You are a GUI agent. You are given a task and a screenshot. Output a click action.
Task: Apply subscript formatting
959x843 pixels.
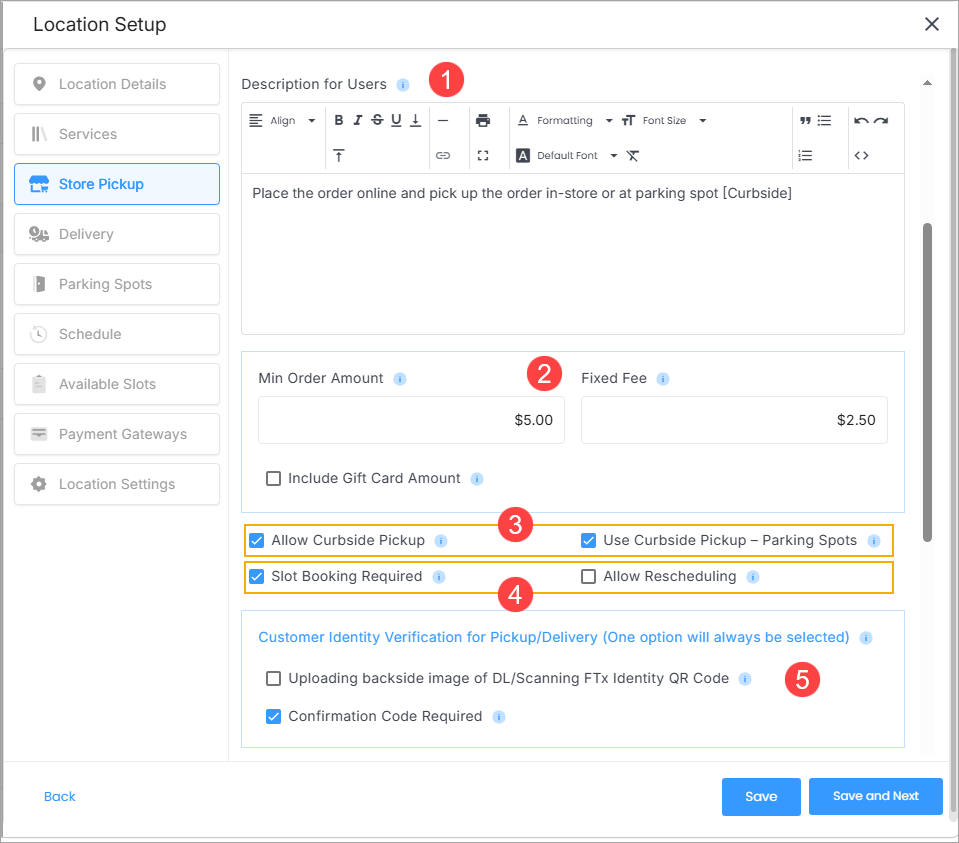415,121
